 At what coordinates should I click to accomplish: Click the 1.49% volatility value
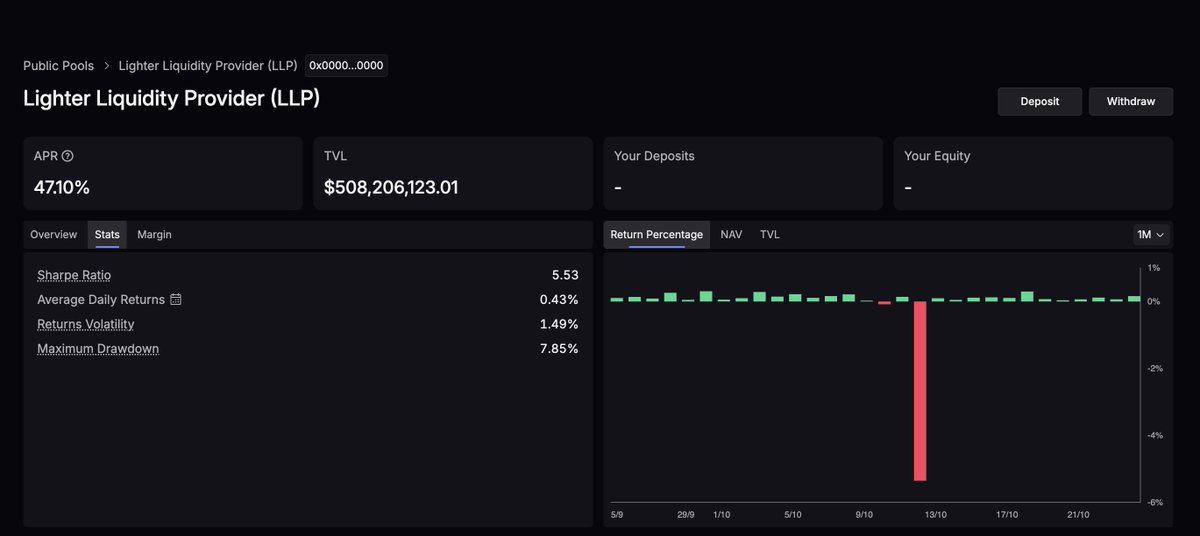[559, 324]
